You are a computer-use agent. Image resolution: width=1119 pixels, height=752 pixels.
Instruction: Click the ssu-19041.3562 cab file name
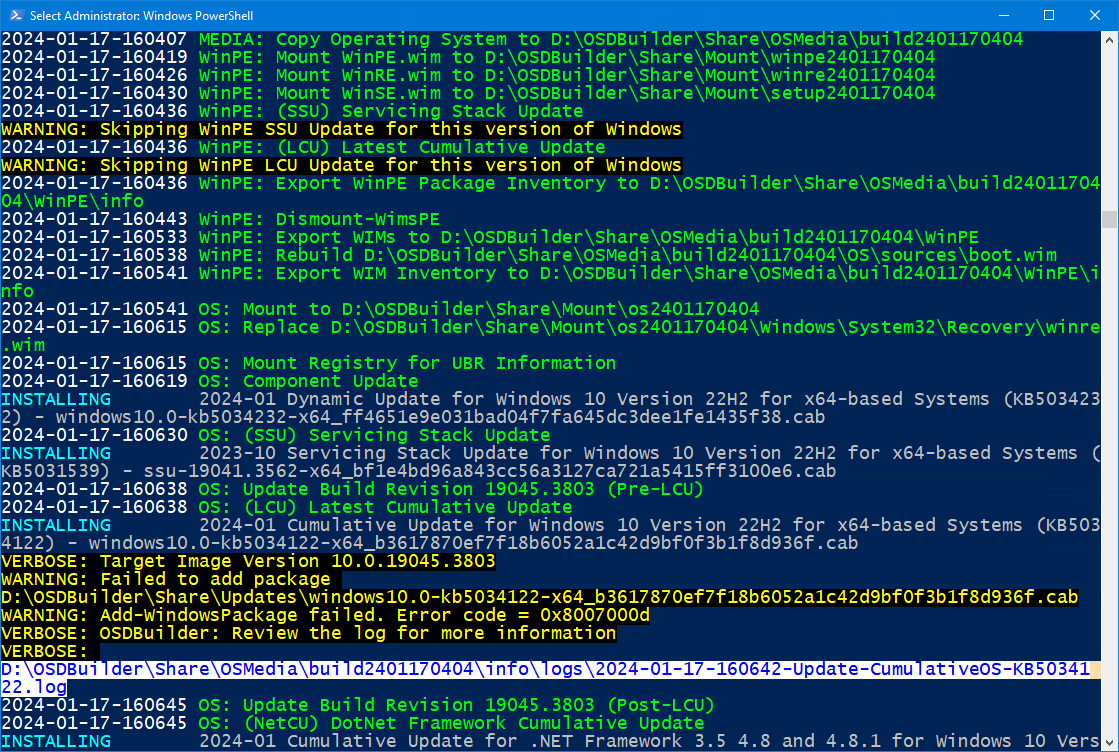(490, 471)
